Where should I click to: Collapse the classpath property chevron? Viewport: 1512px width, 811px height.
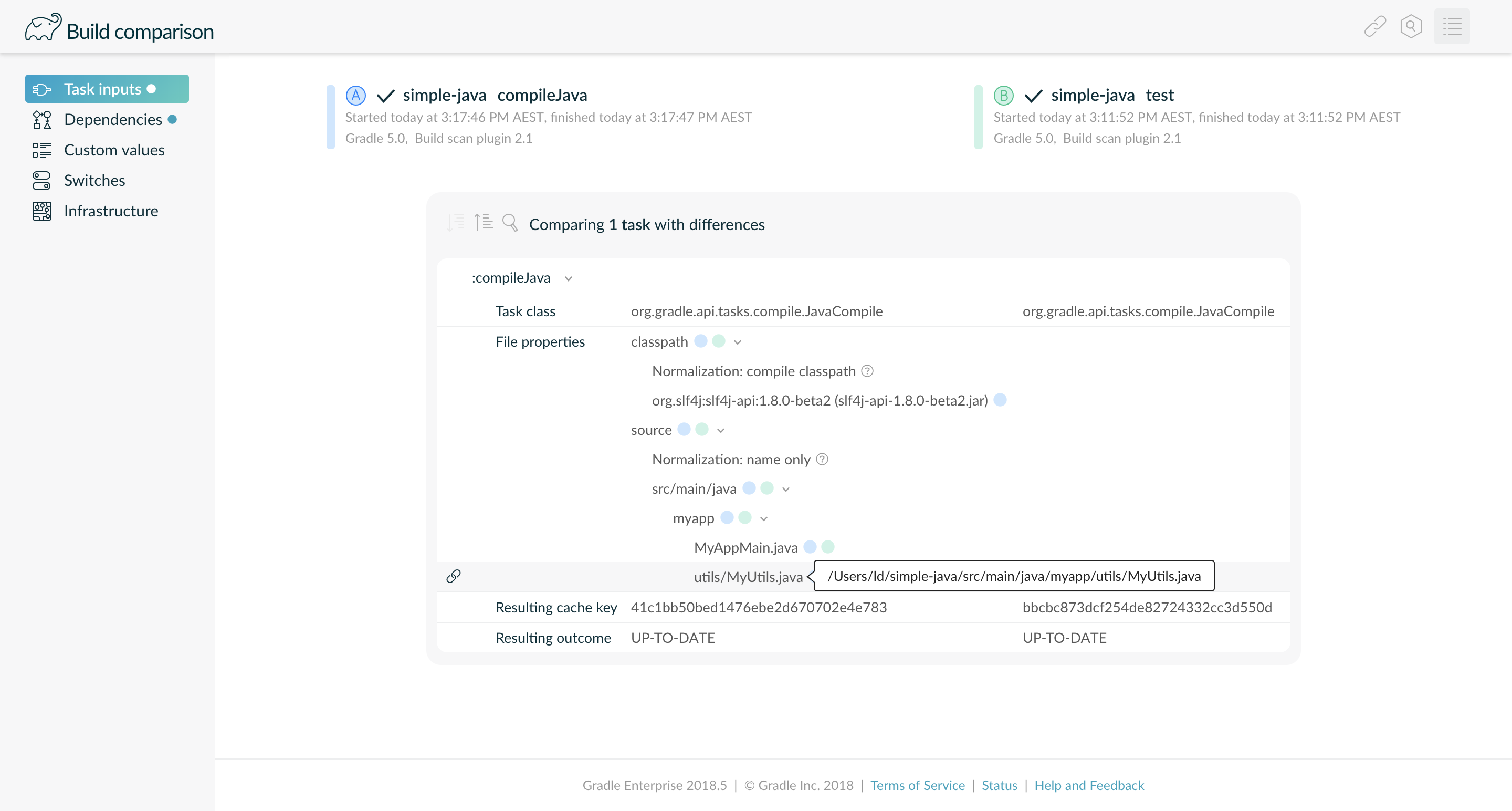[x=737, y=342]
